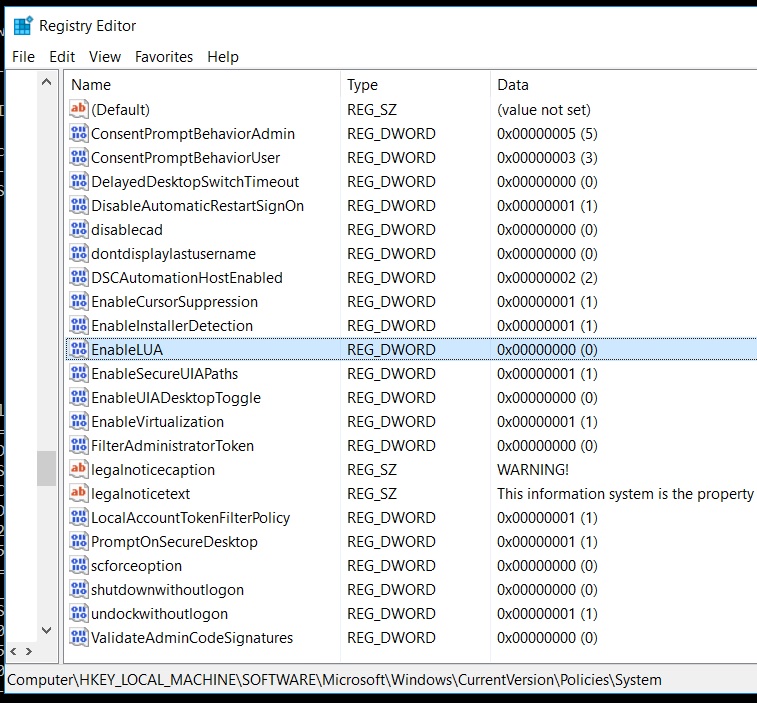Click the DWORD icon for DSCAutomationHostEnabled
This screenshot has width=757, height=703.
tap(79, 278)
